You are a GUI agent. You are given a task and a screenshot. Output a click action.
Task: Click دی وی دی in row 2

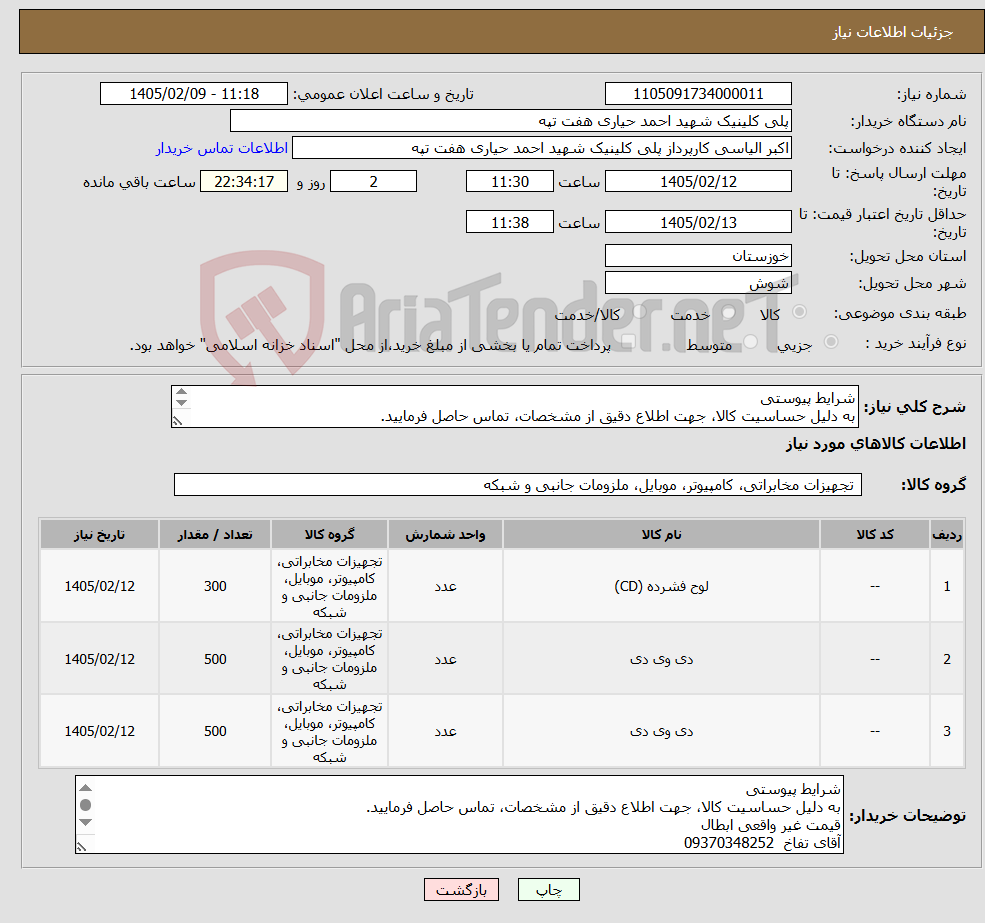tap(661, 658)
